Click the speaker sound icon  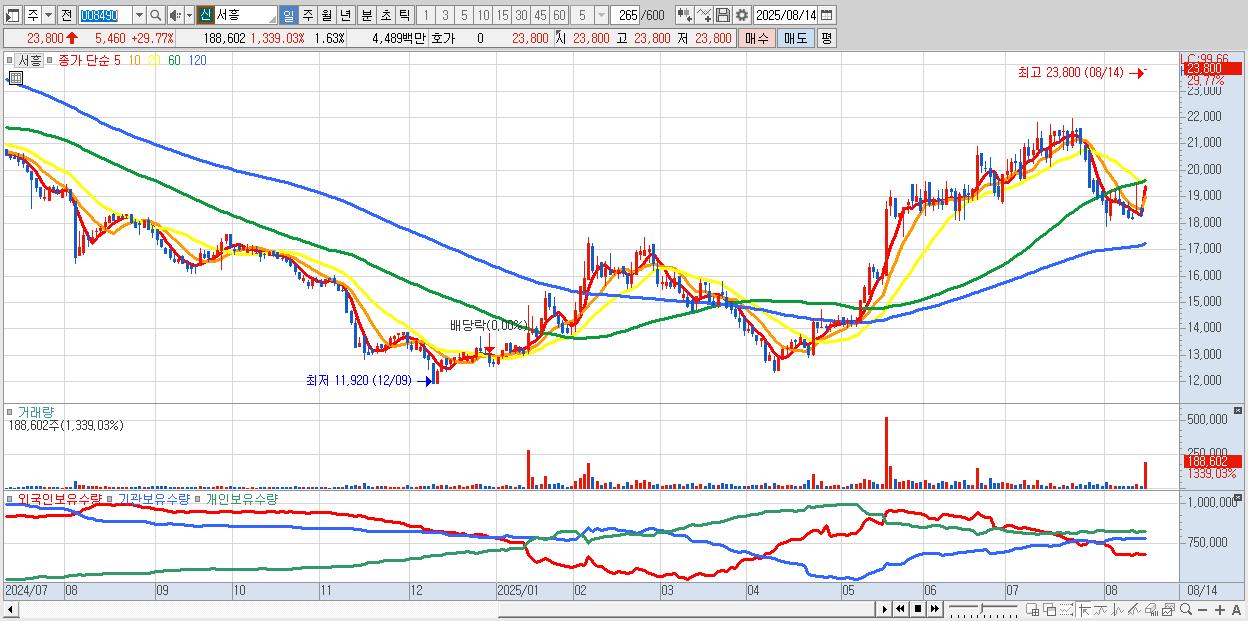[175, 15]
